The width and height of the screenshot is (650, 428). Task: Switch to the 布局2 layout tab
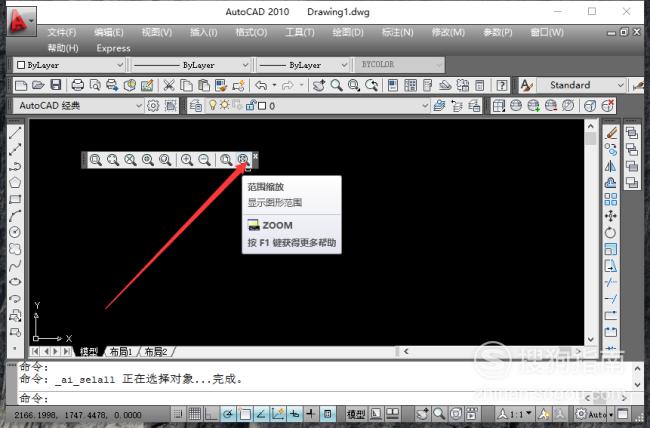tap(156, 352)
